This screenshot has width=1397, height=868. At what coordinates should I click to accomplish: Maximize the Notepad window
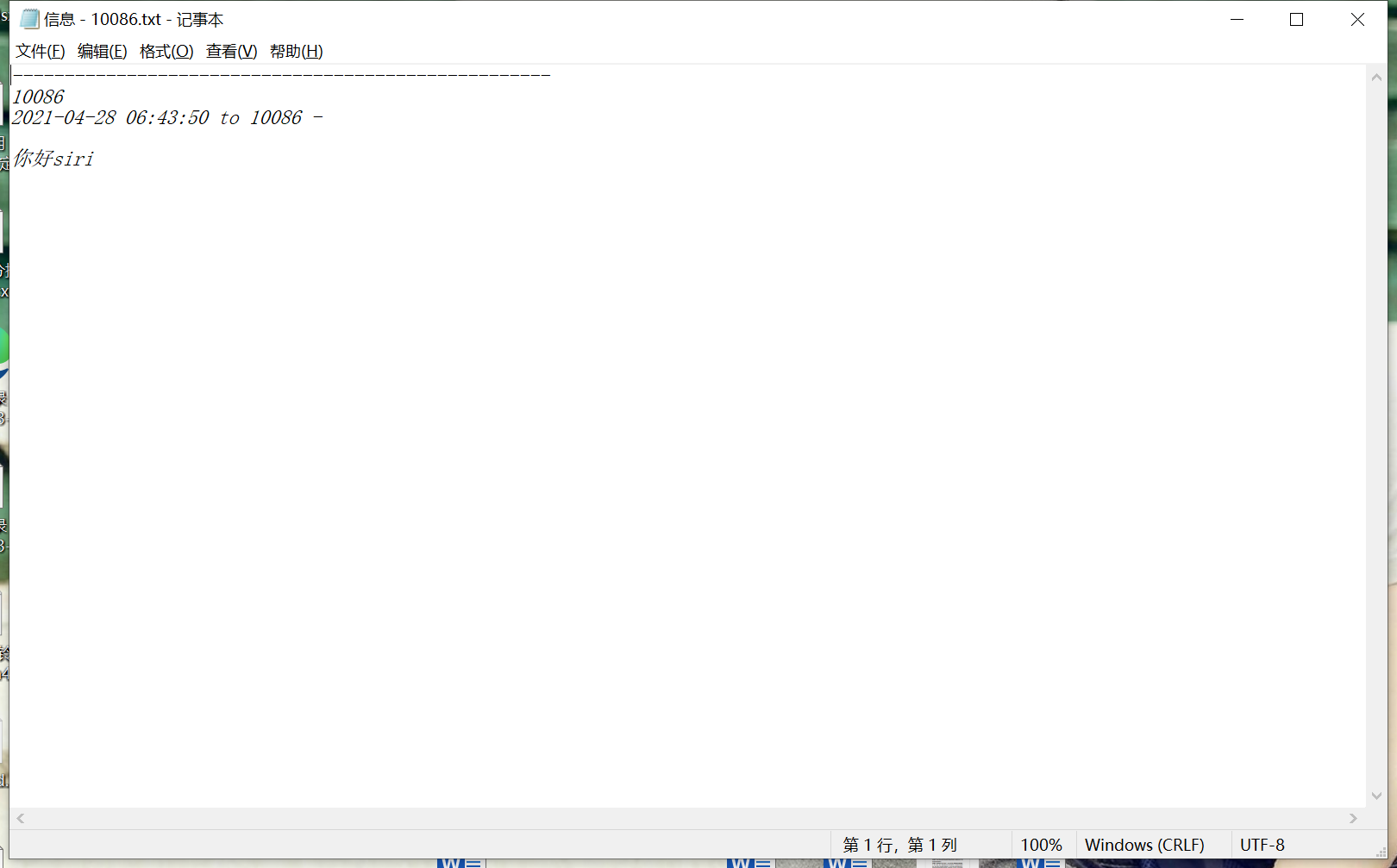(x=1296, y=19)
